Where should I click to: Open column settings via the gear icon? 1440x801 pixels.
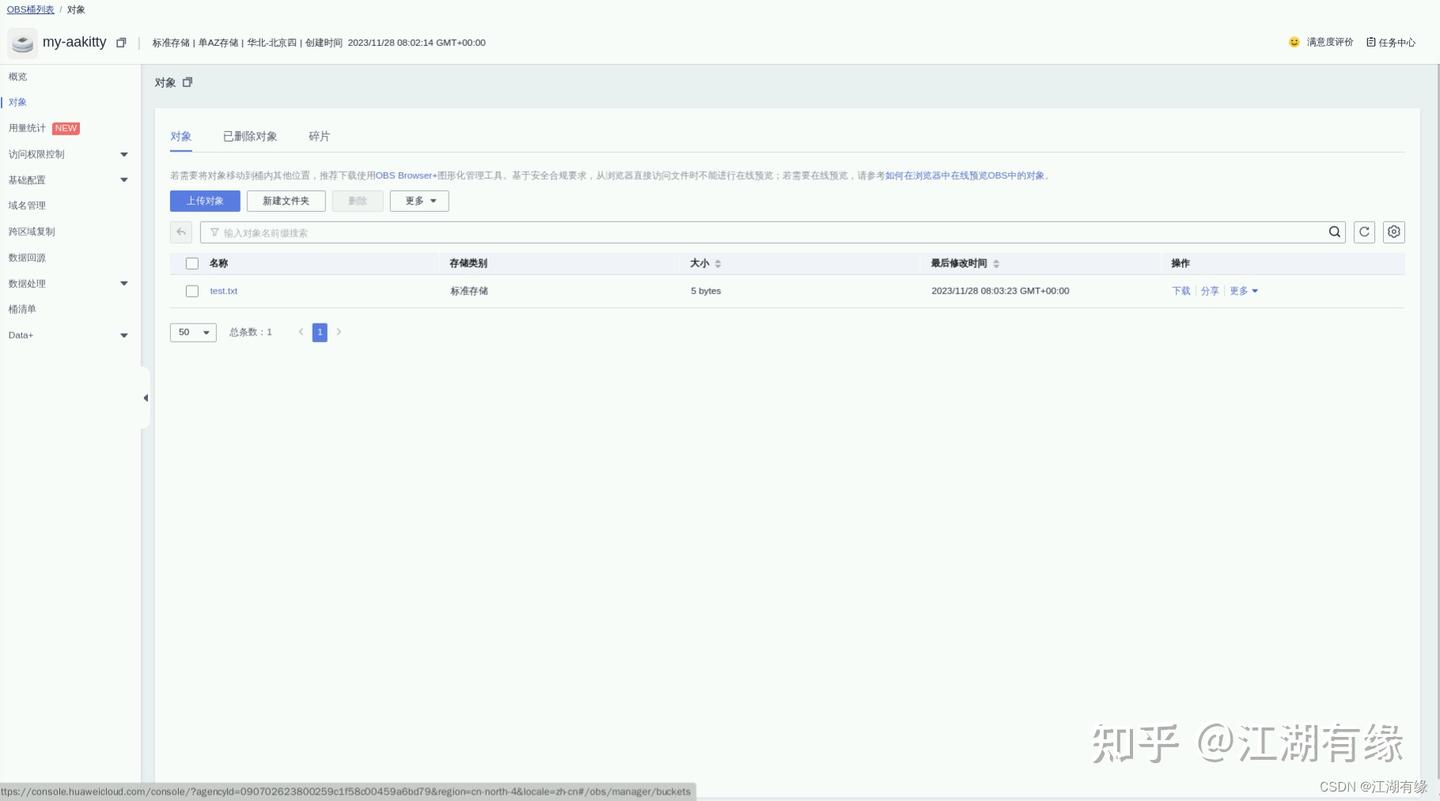click(1393, 231)
